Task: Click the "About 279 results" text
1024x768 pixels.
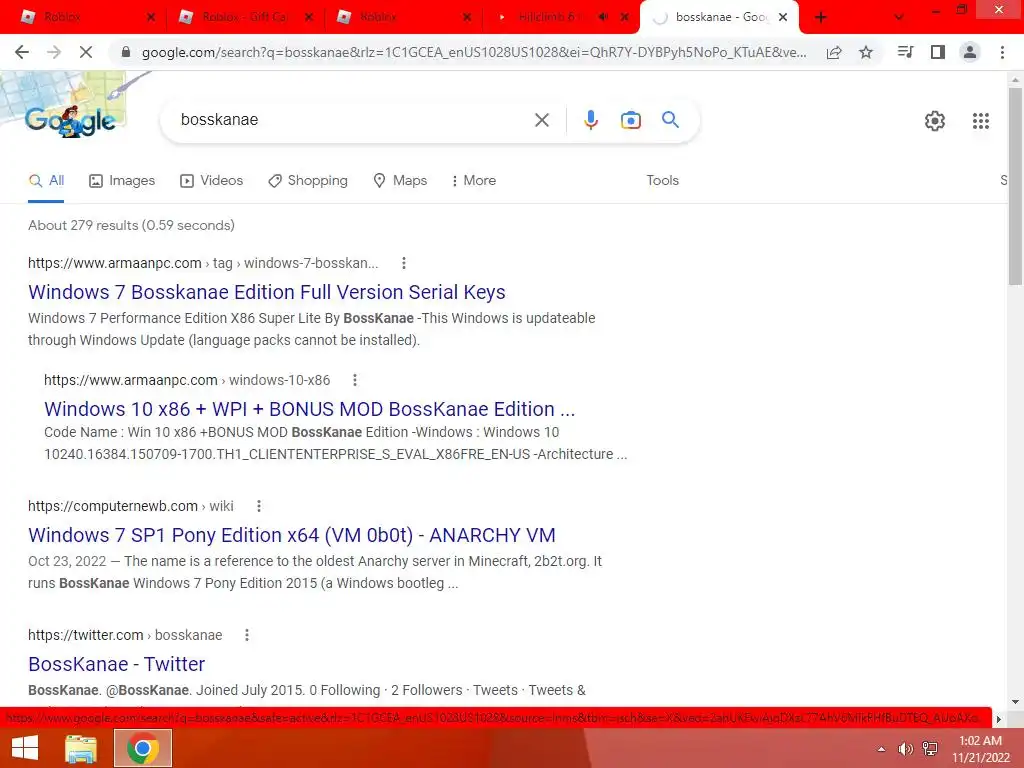Action: pyautogui.click(x=131, y=225)
